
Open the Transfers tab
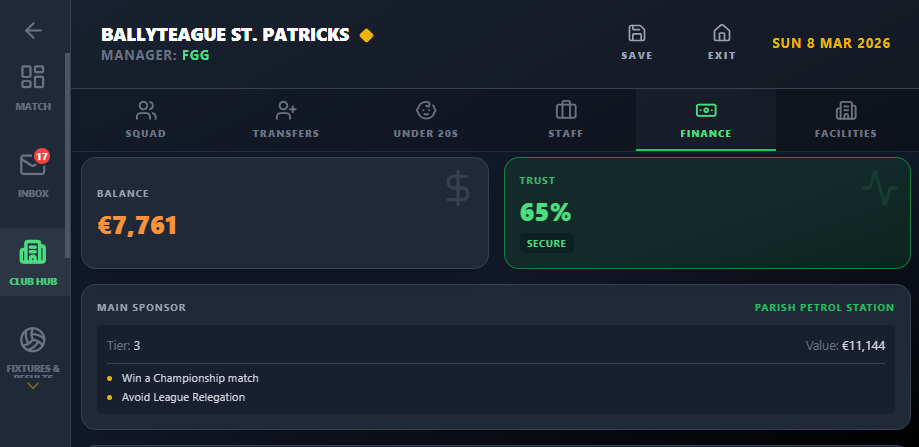point(286,119)
